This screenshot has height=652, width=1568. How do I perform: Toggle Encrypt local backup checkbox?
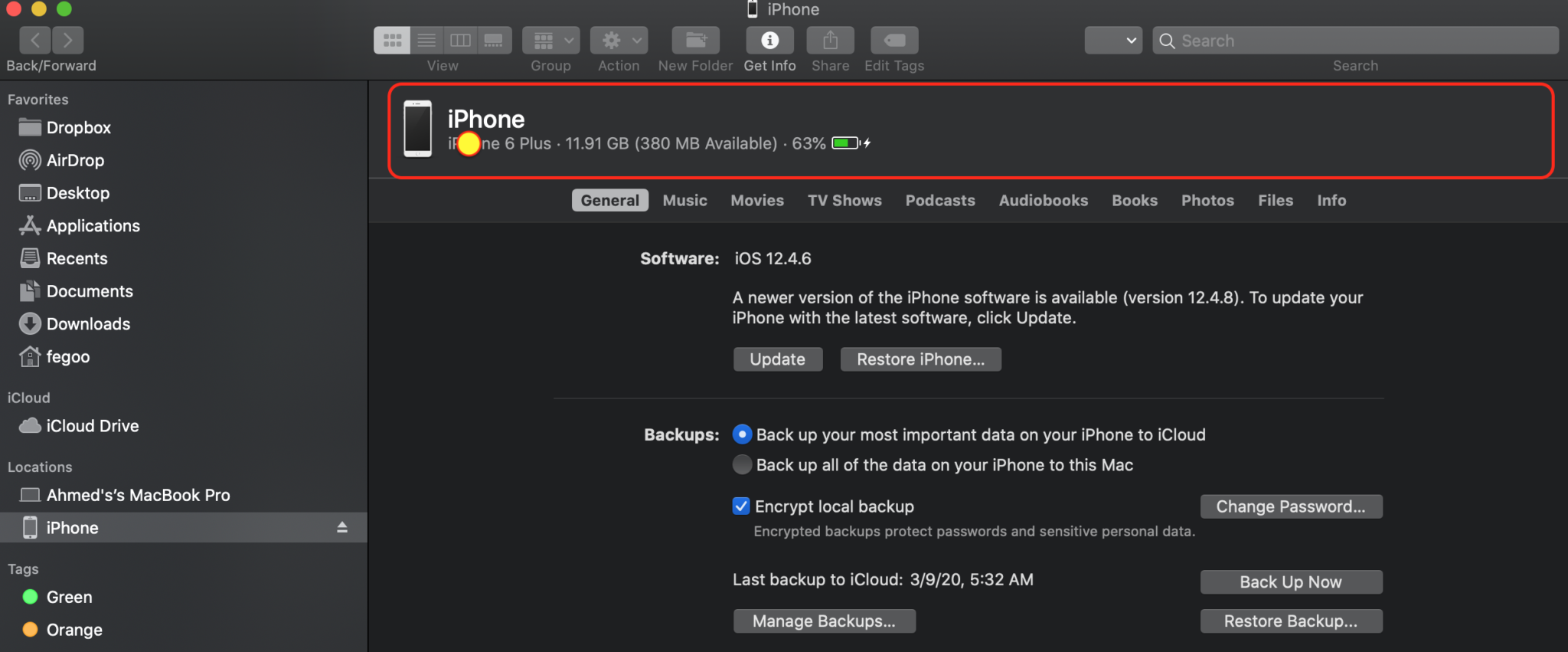pyautogui.click(x=741, y=506)
